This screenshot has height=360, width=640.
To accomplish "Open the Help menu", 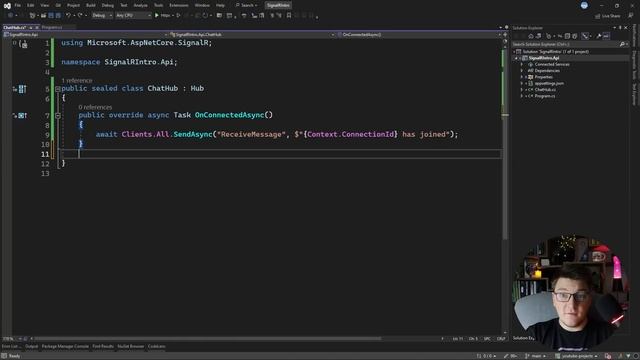I will tap(220, 5).
